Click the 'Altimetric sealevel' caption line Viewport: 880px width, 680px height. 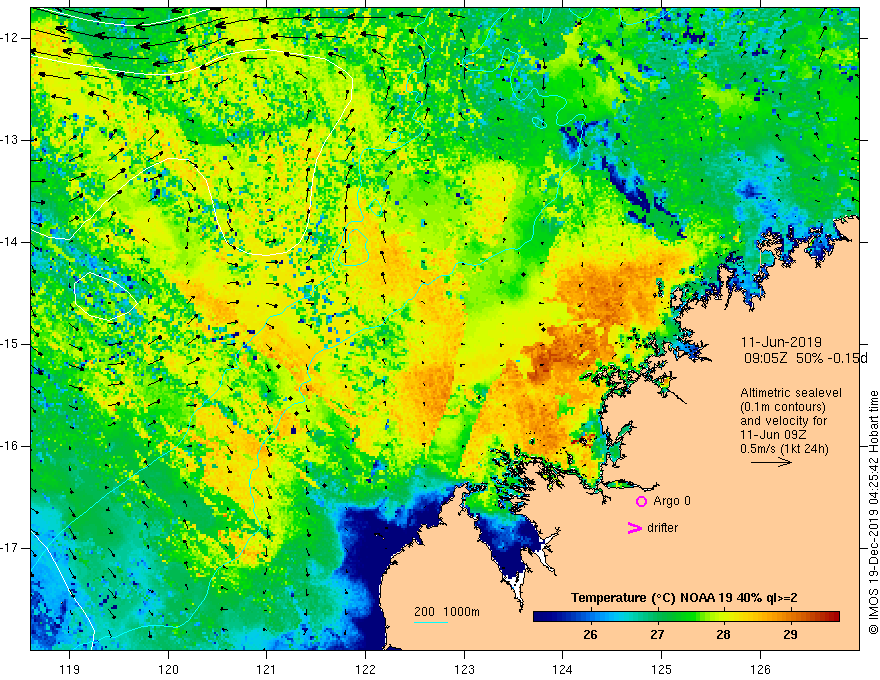791,393
